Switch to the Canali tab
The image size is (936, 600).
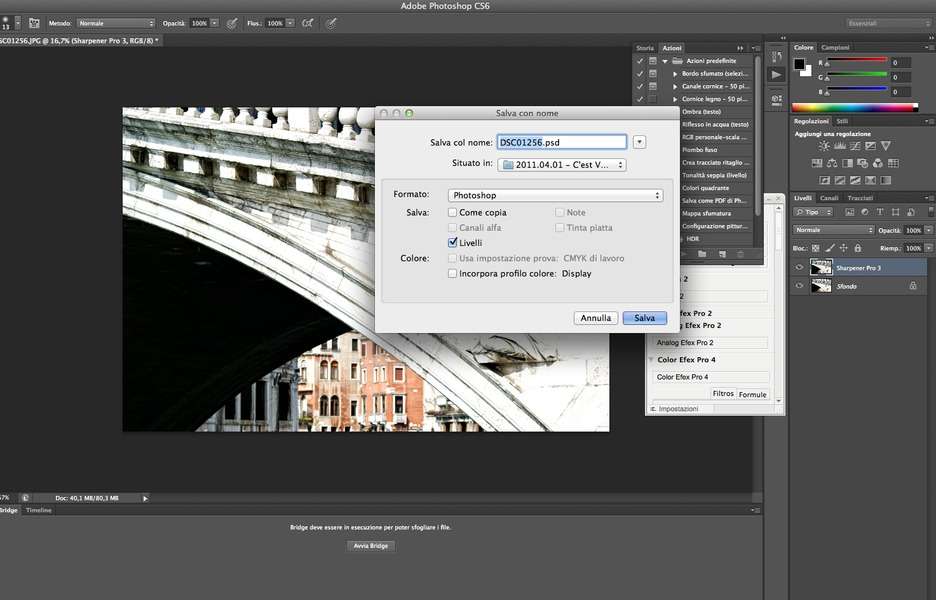point(828,198)
